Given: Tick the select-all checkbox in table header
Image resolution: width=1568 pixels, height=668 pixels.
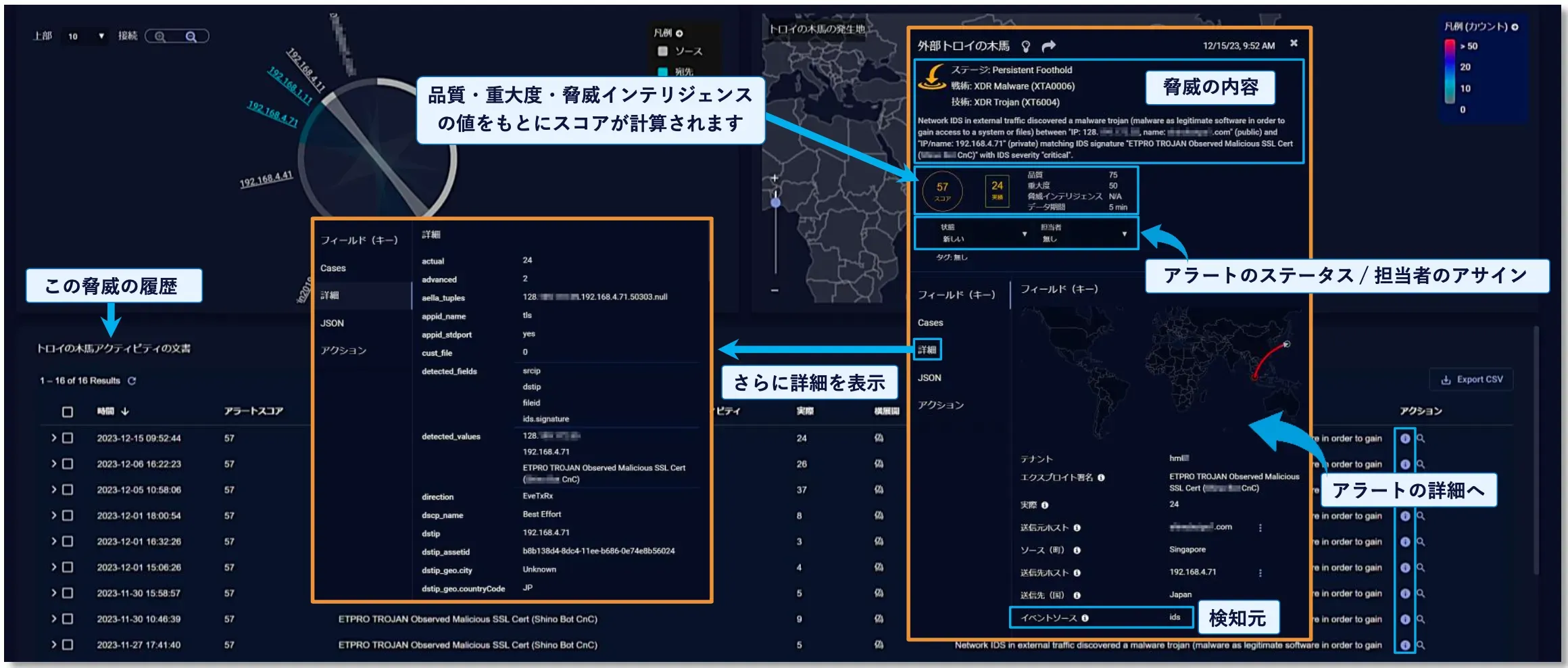Looking at the screenshot, I should [x=68, y=412].
